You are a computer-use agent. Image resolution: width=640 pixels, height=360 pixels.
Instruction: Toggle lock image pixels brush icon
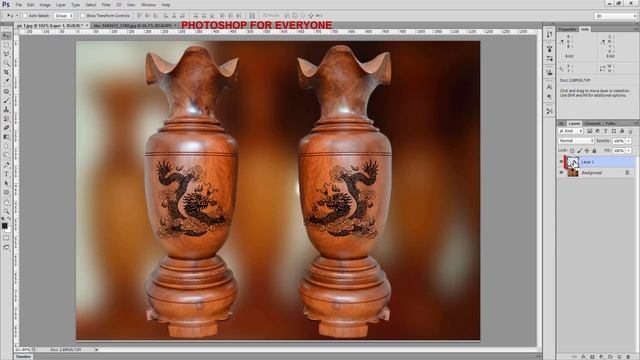click(x=579, y=151)
